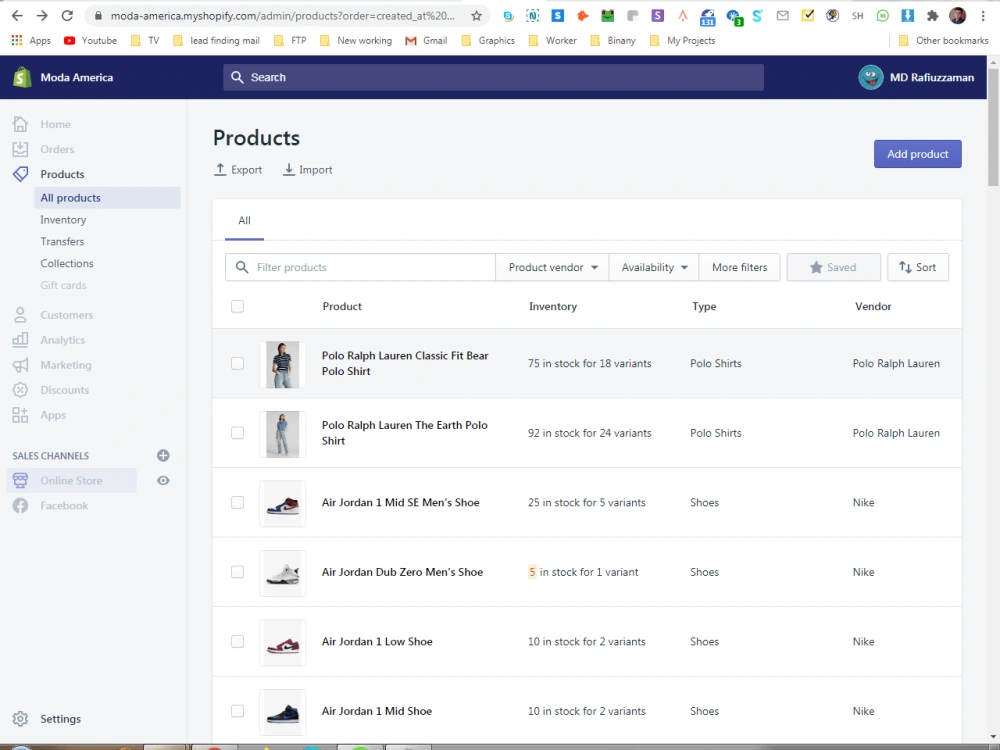Click the Shopify bag logo icon

click(x=22, y=77)
